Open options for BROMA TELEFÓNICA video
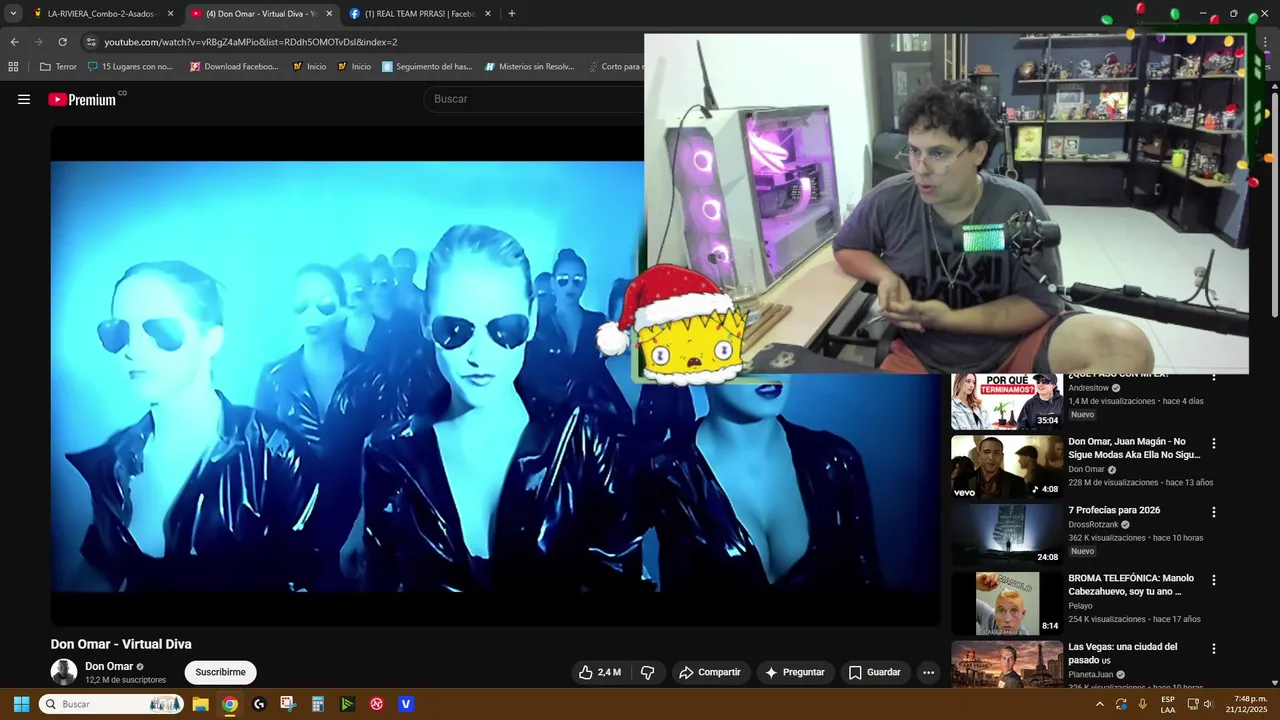Image resolution: width=1280 pixels, height=720 pixels. click(x=1214, y=579)
